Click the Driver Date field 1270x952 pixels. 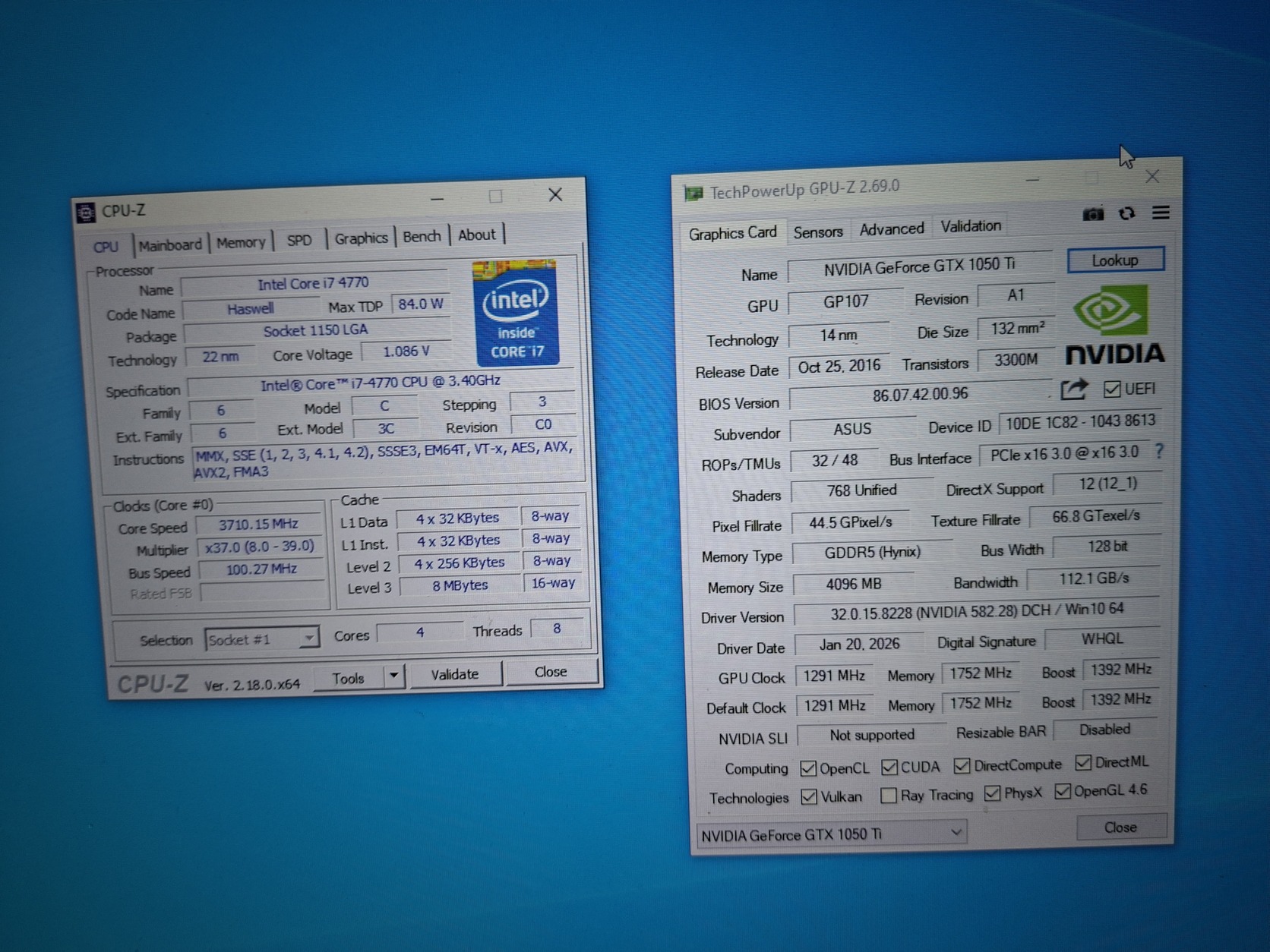[x=859, y=645]
